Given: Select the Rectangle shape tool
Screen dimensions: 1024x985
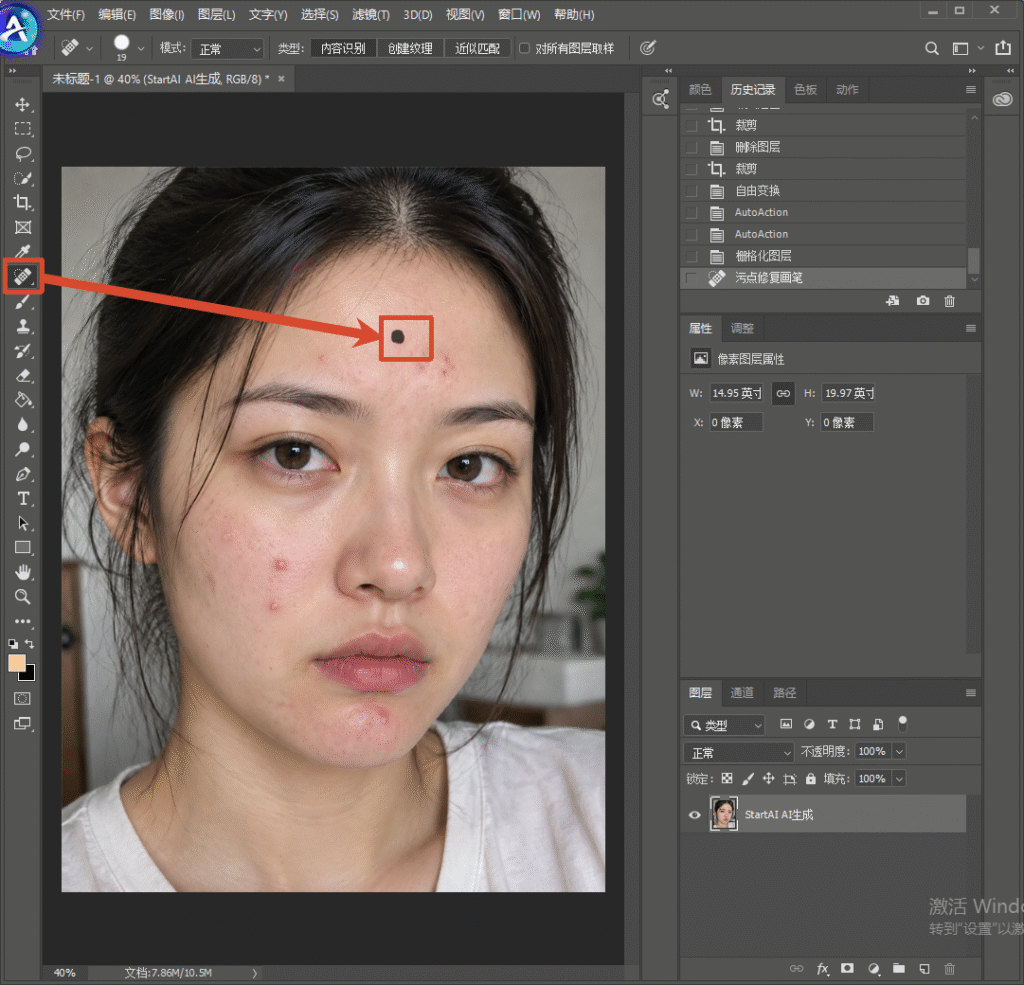Looking at the screenshot, I should 23,547.
